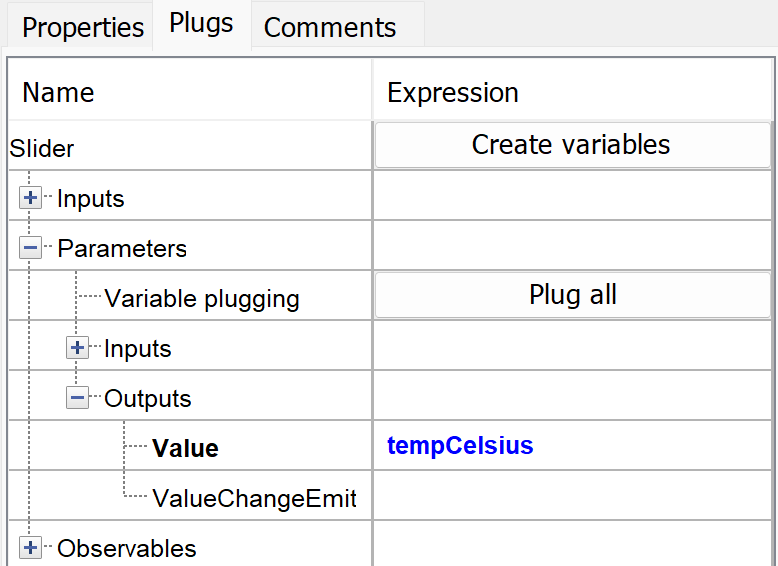Select the ValueChangeEmit output item
Viewport: 778px width, 566px height.
point(254,498)
